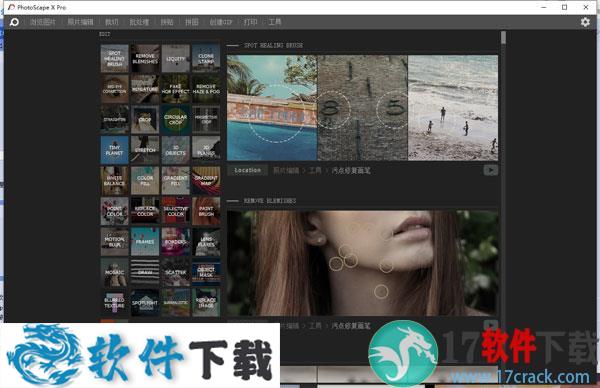This screenshot has height=388, width=600.
Task: Choose the Borders tile
Action: pyautogui.click(x=176, y=242)
